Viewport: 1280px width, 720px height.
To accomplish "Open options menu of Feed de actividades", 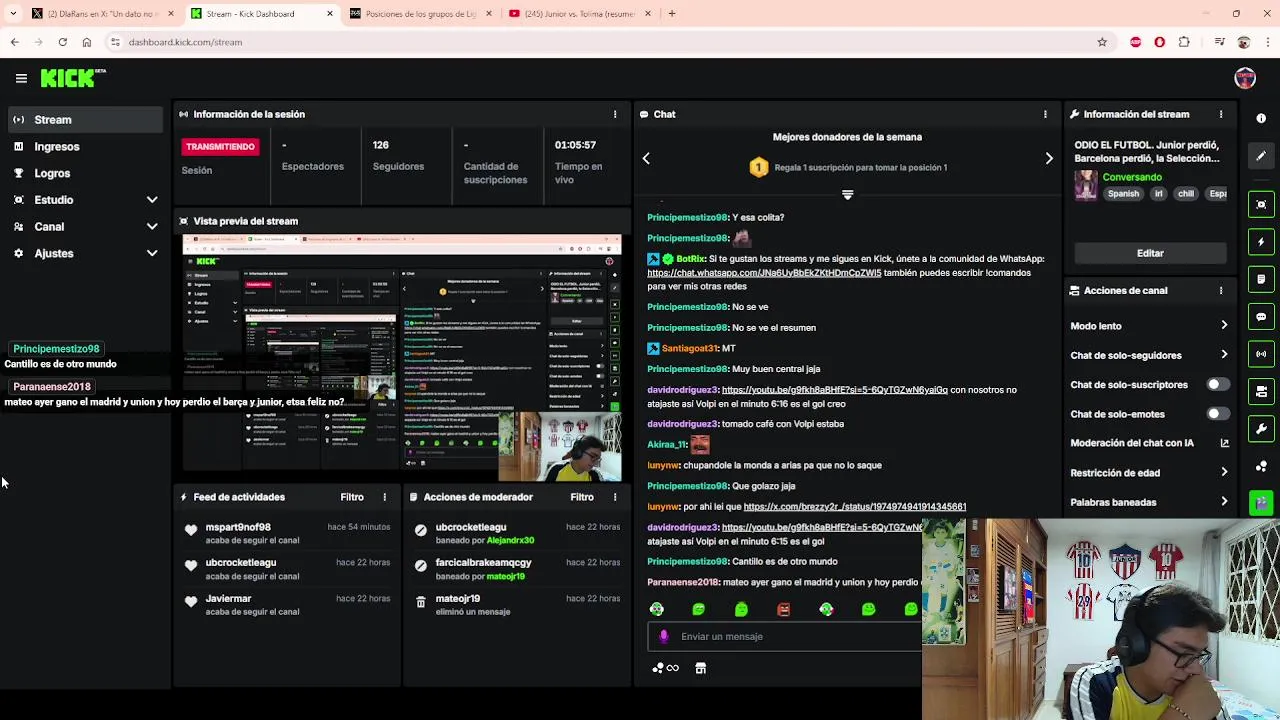I will [384, 497].
